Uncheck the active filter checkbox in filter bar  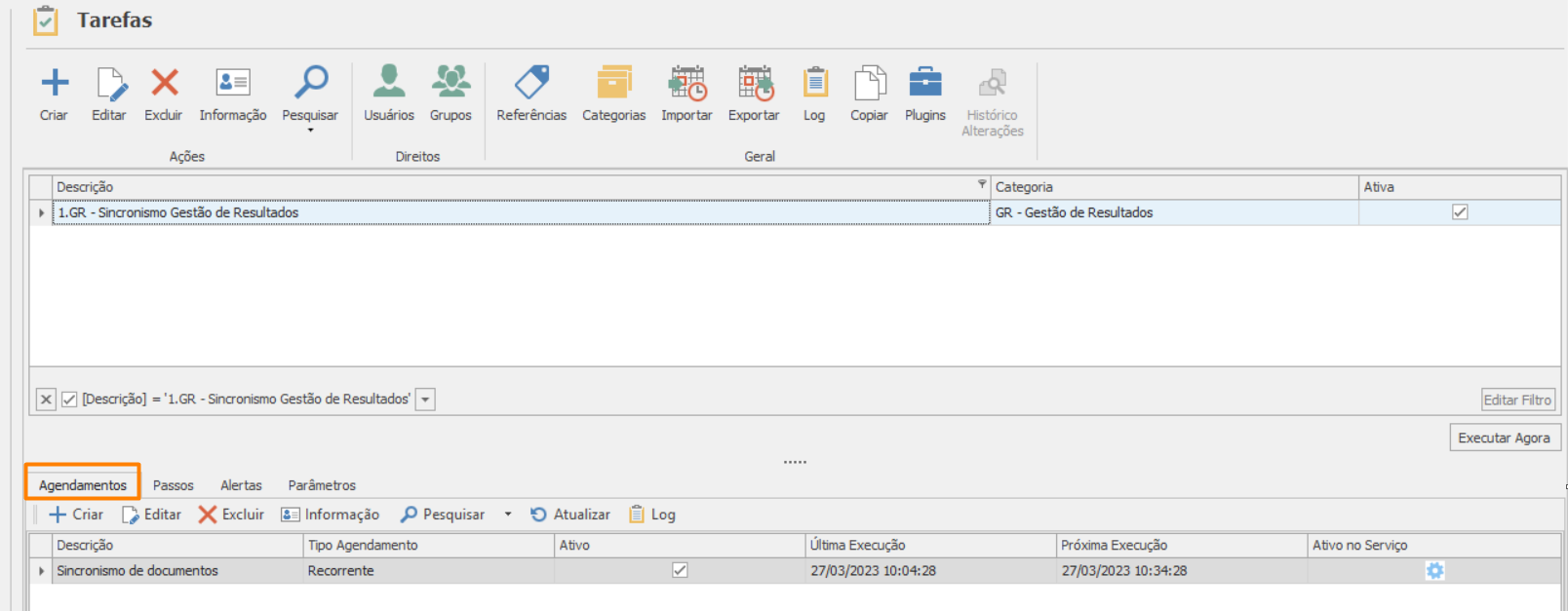coord(69,400)
